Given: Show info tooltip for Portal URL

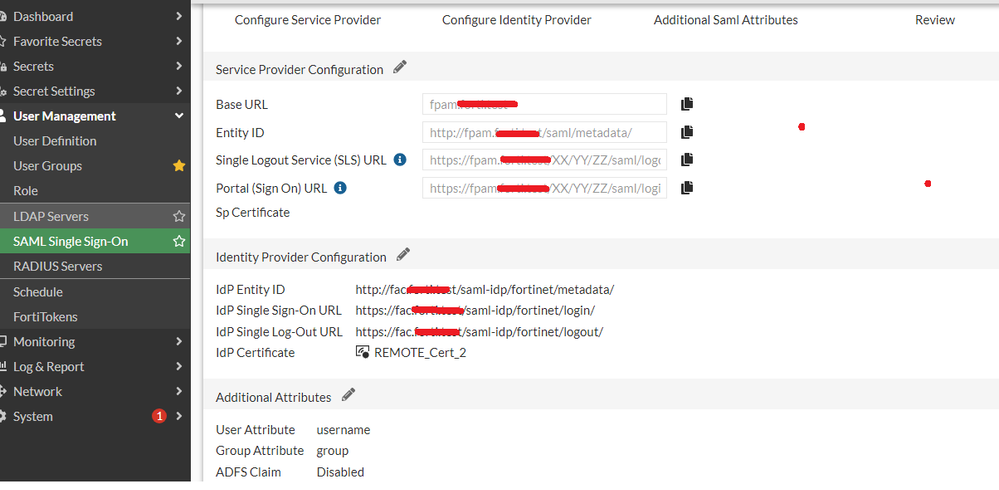Looking at the screenshot, I should click(x=340, y=187).
